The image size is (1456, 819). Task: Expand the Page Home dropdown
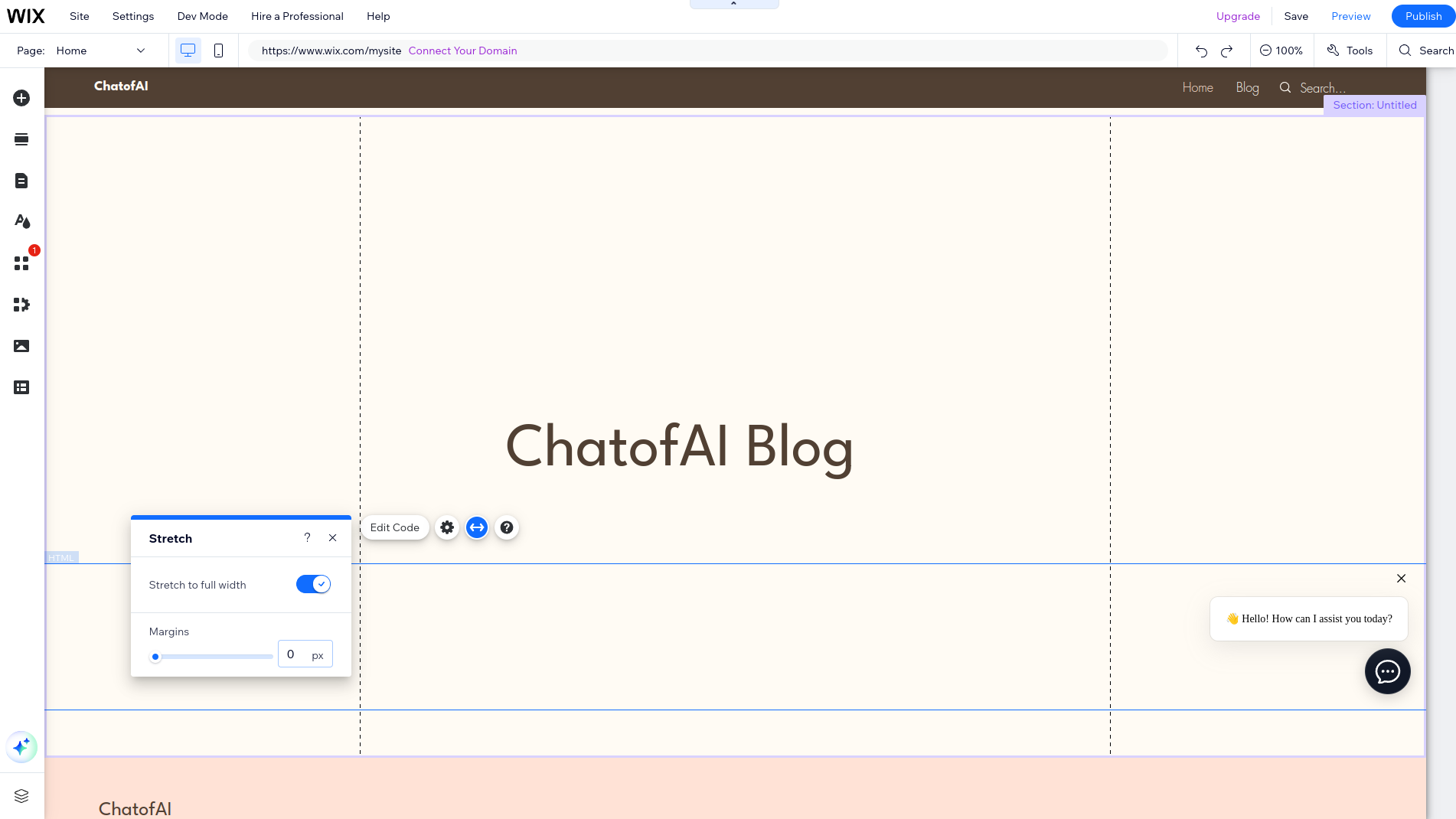pyautogui.click(x=100, y=51)
